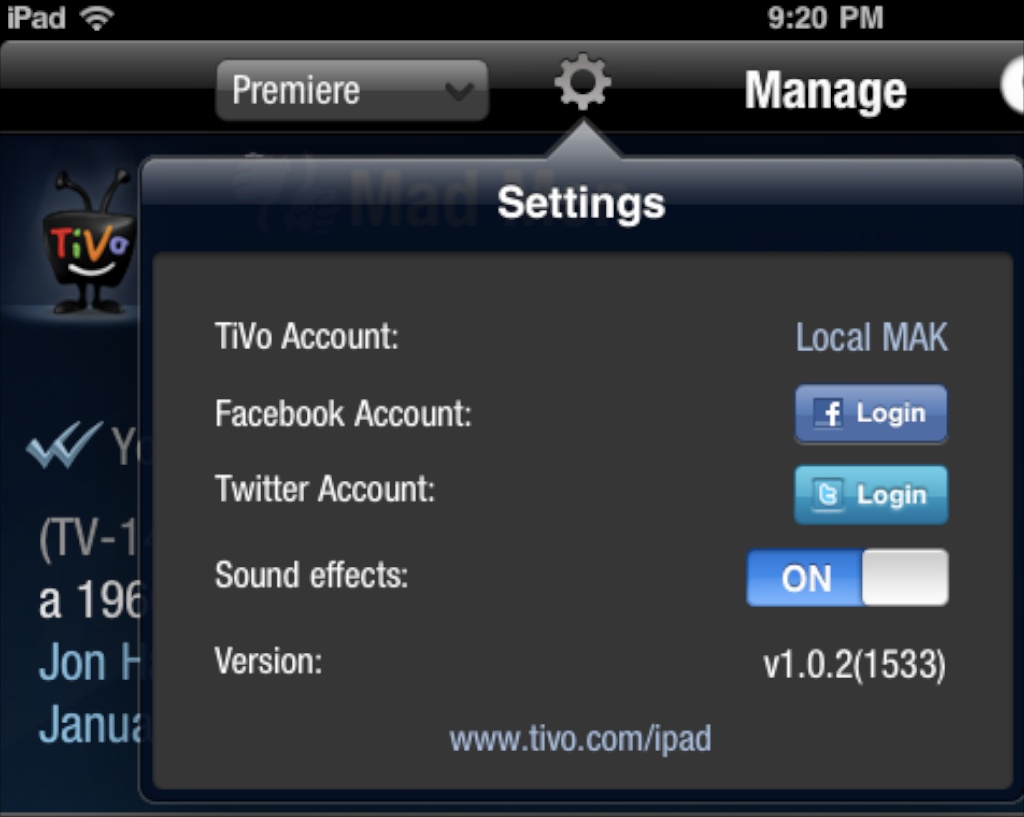Tap the Wi-Fi status icon
The height and width of the screenshot is (817, 1024).
pos(97,18)
